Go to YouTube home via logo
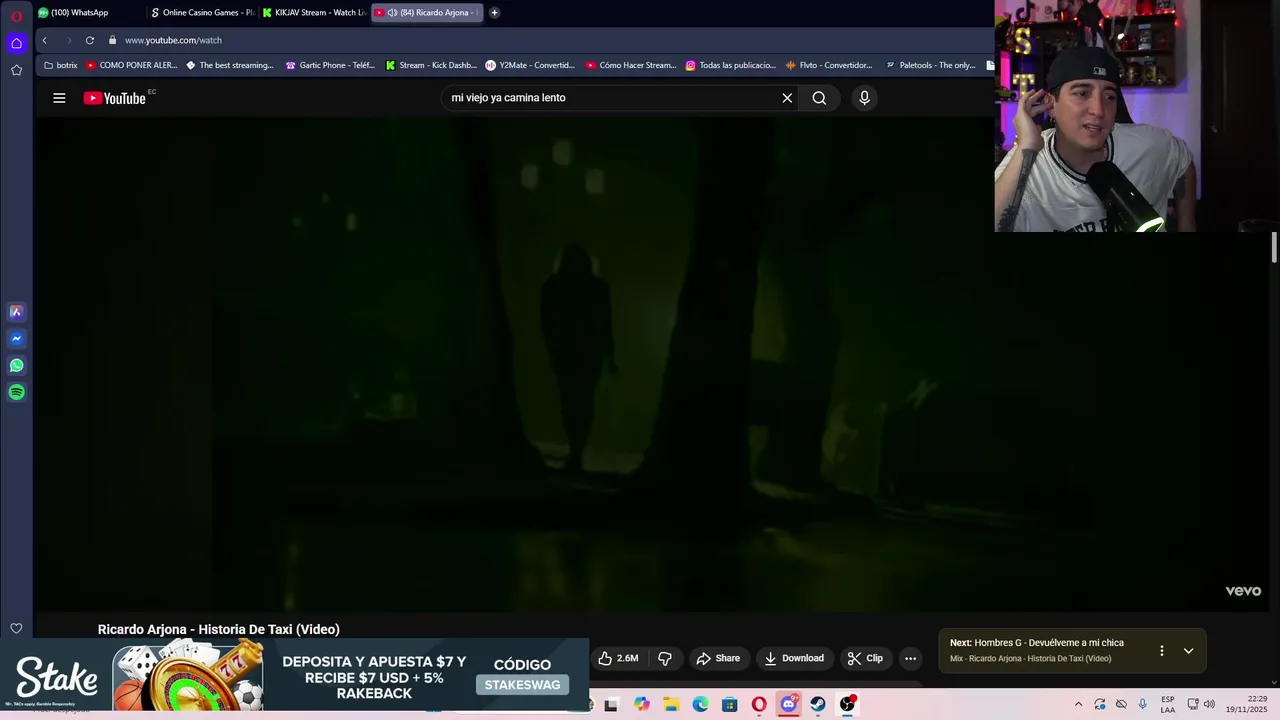 [x=115, y=98]
